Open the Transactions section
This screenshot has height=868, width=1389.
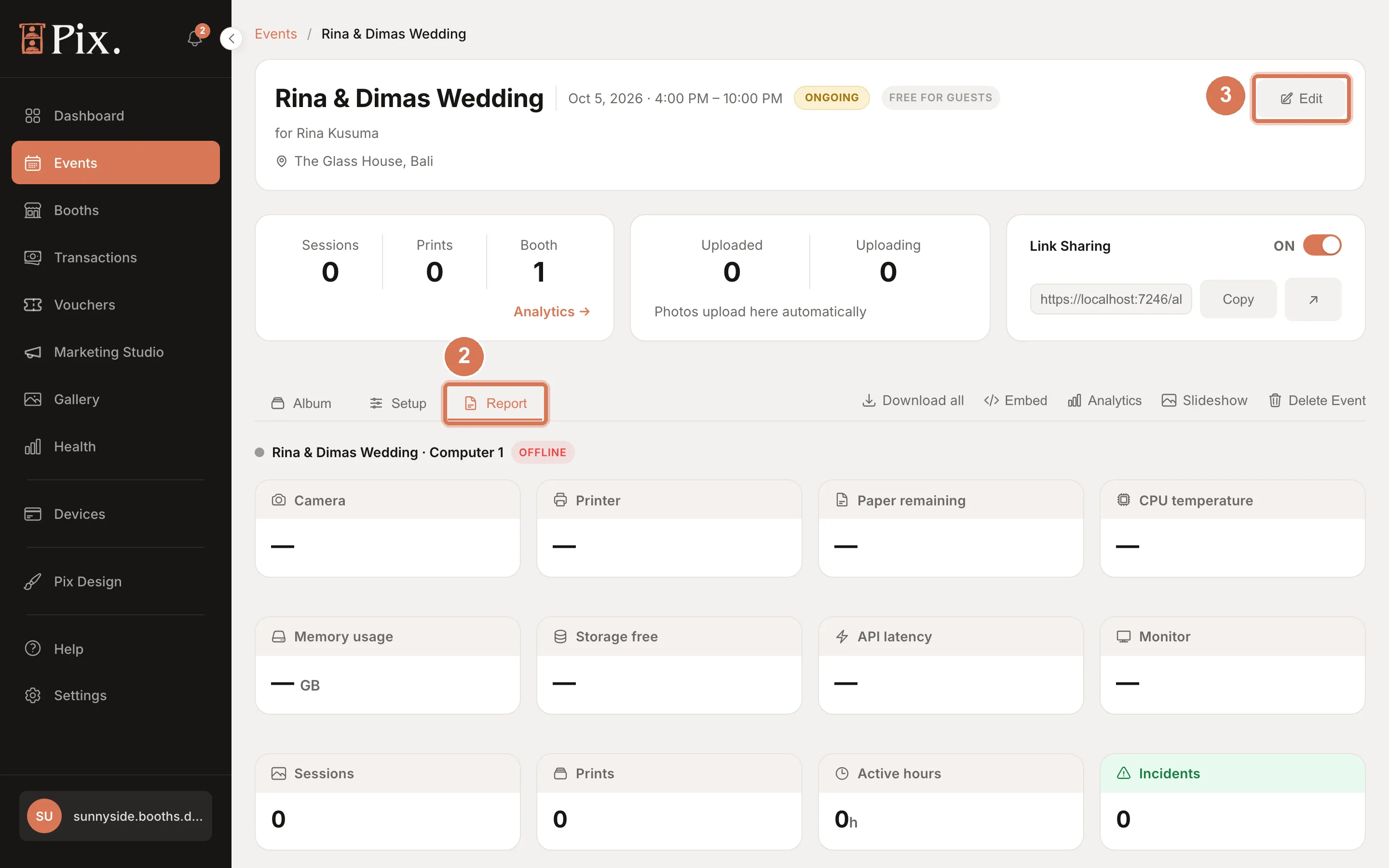coord(115,257)
